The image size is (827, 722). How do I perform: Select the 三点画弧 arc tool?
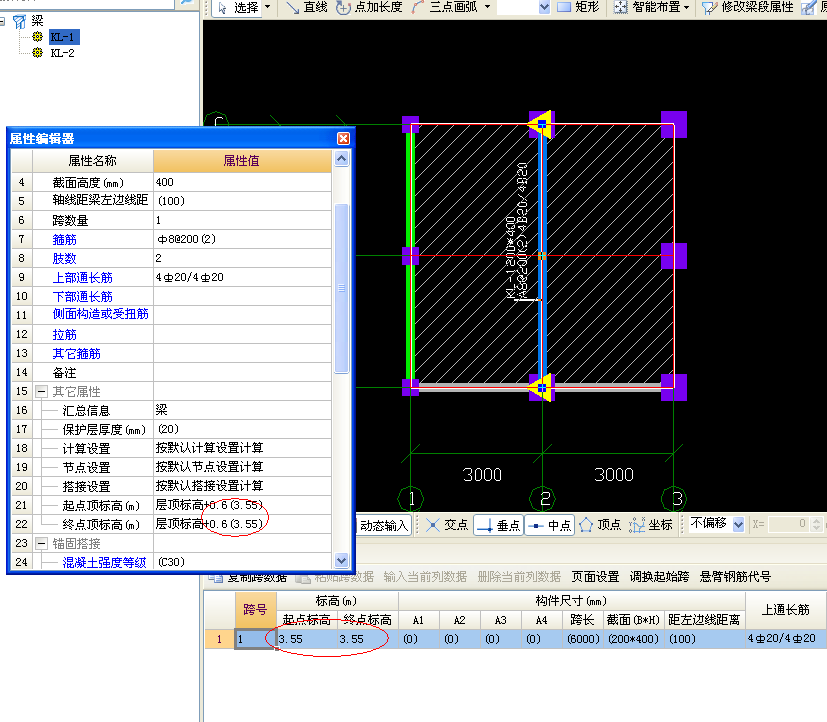445,7
